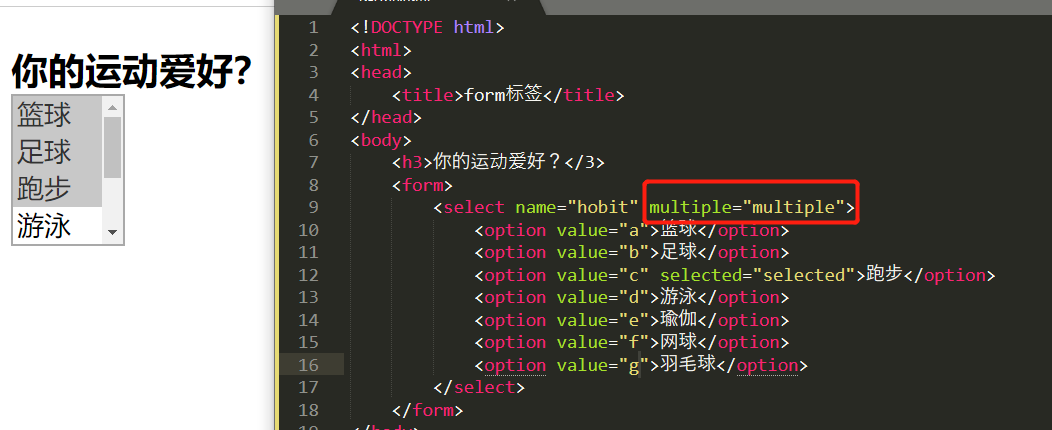Select the 游泳 option in the list
Screen dimensions: 1052x430
(x=58, y=225)
